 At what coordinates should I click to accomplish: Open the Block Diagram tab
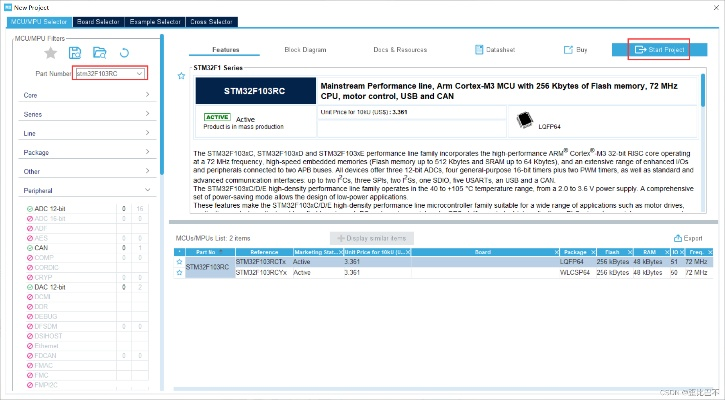click(x=305, y=49)
